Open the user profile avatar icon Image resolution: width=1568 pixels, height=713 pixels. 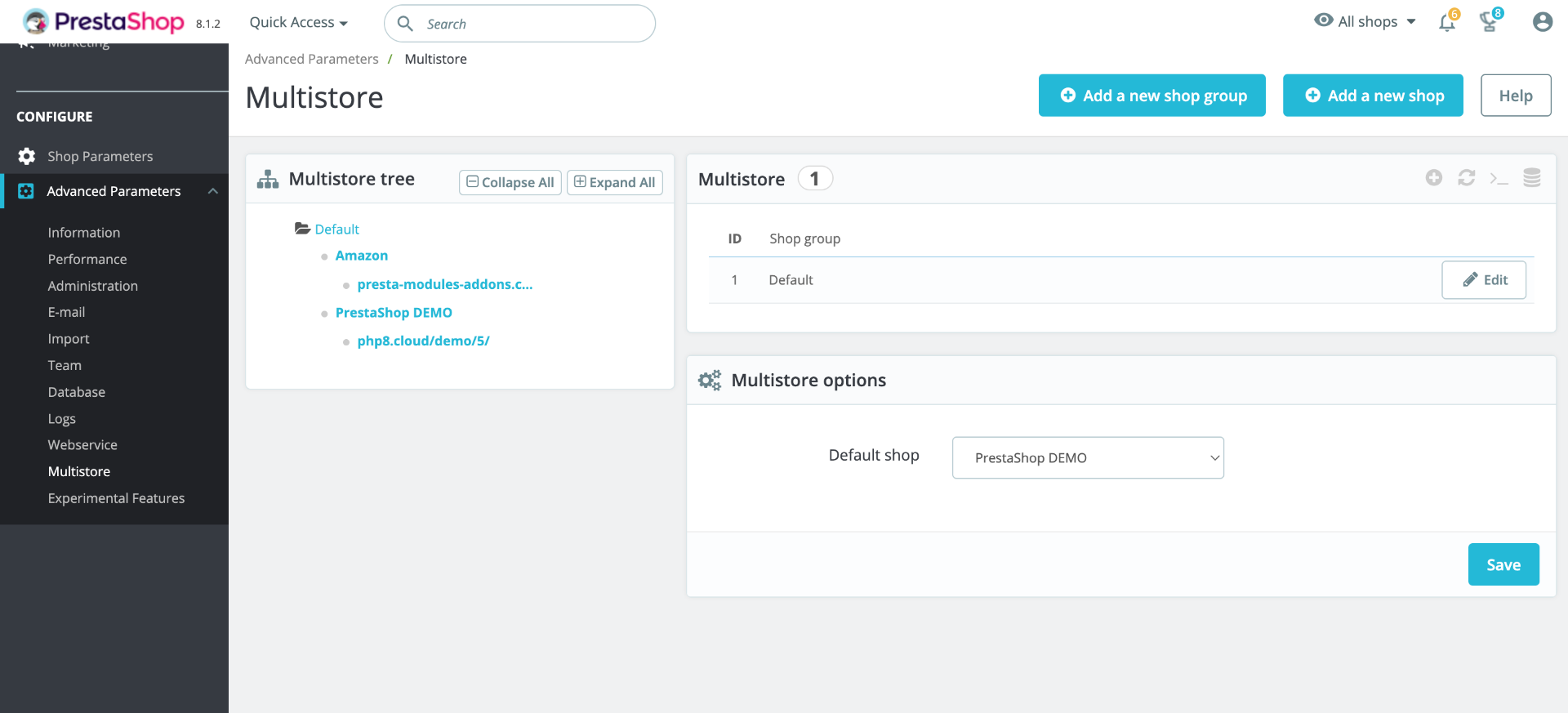click(1542, 22)
